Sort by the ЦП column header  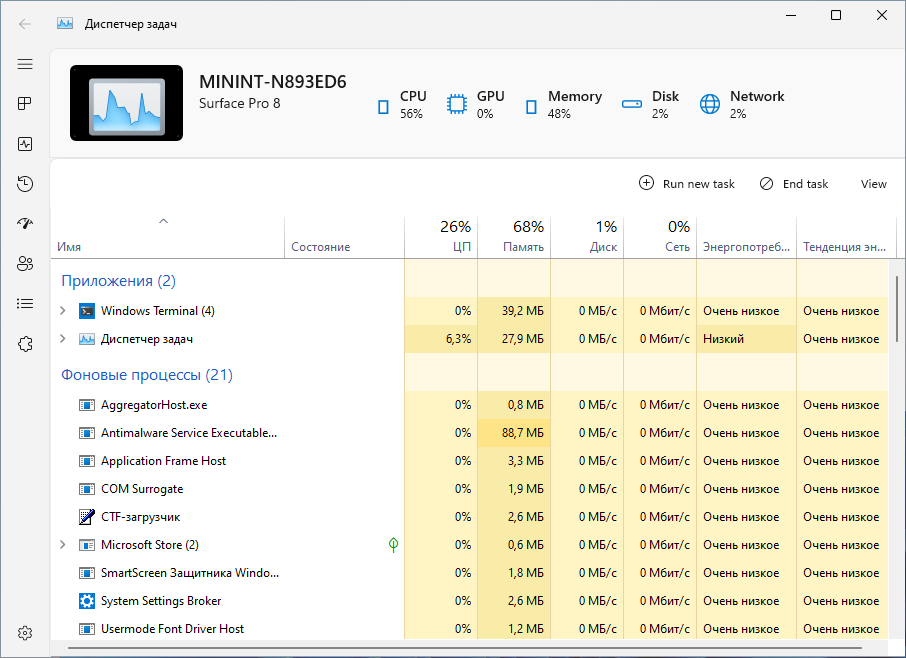click(441, 237)
